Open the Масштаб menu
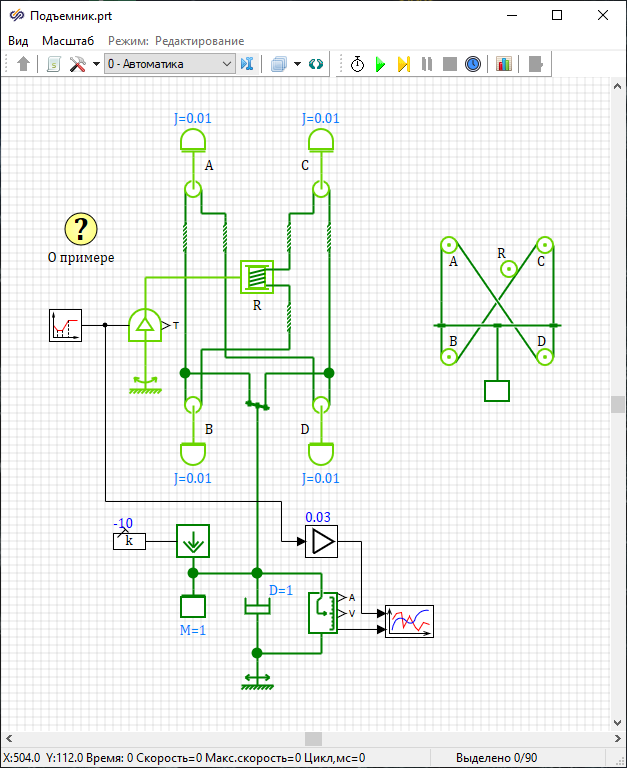The image size is (627, 768). [68, 41]
